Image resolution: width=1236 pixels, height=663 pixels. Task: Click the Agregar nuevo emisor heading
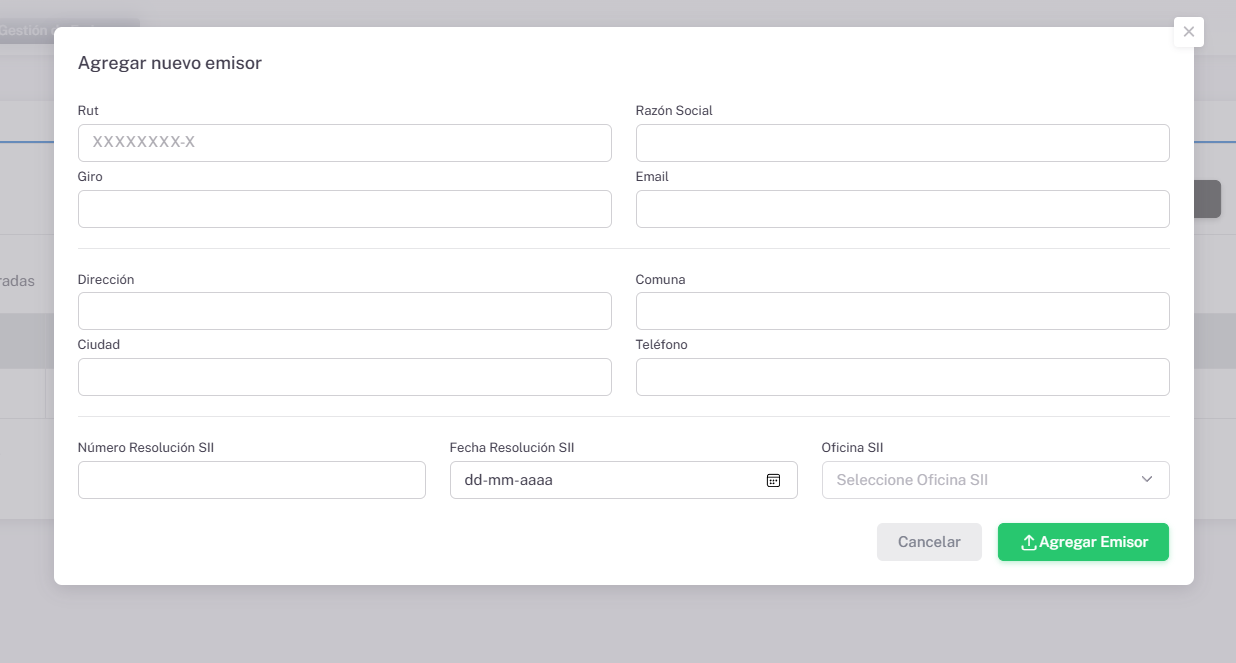[x=170, y=63]
